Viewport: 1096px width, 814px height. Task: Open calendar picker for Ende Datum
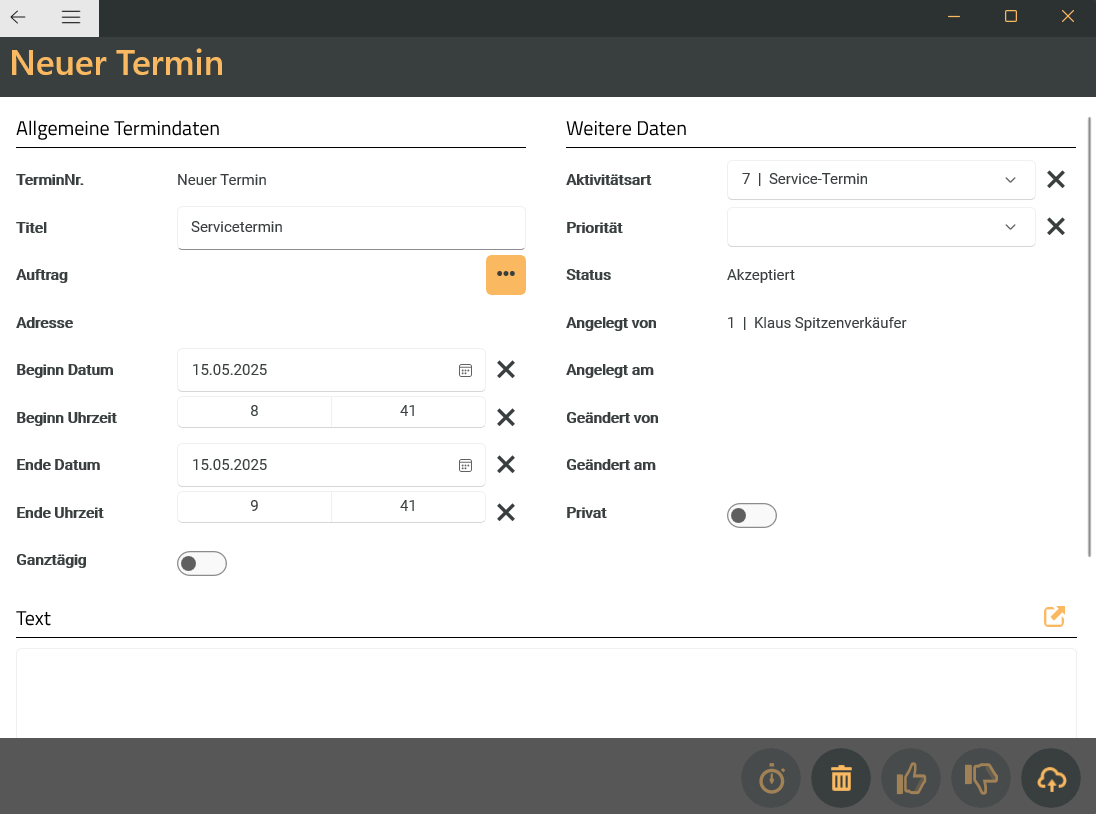tap(465, 465)
